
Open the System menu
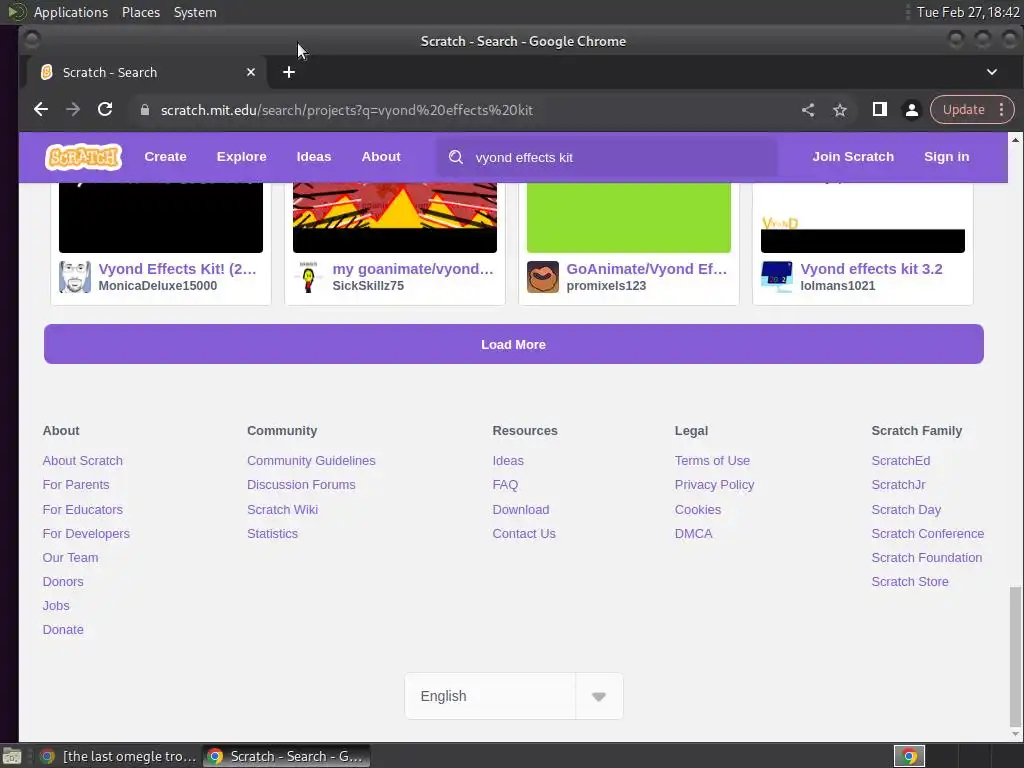[x=195, y=12]
